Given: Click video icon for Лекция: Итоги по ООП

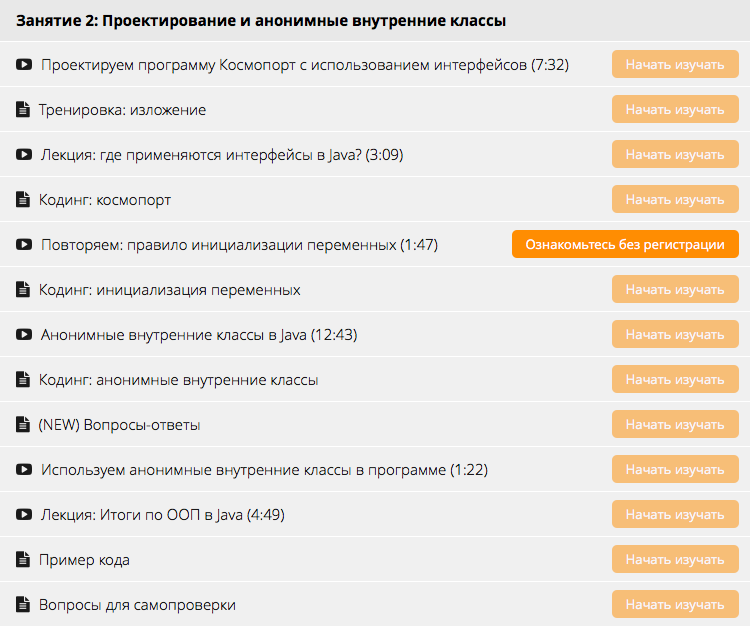Looking at the screenshot, I should 24,515.
